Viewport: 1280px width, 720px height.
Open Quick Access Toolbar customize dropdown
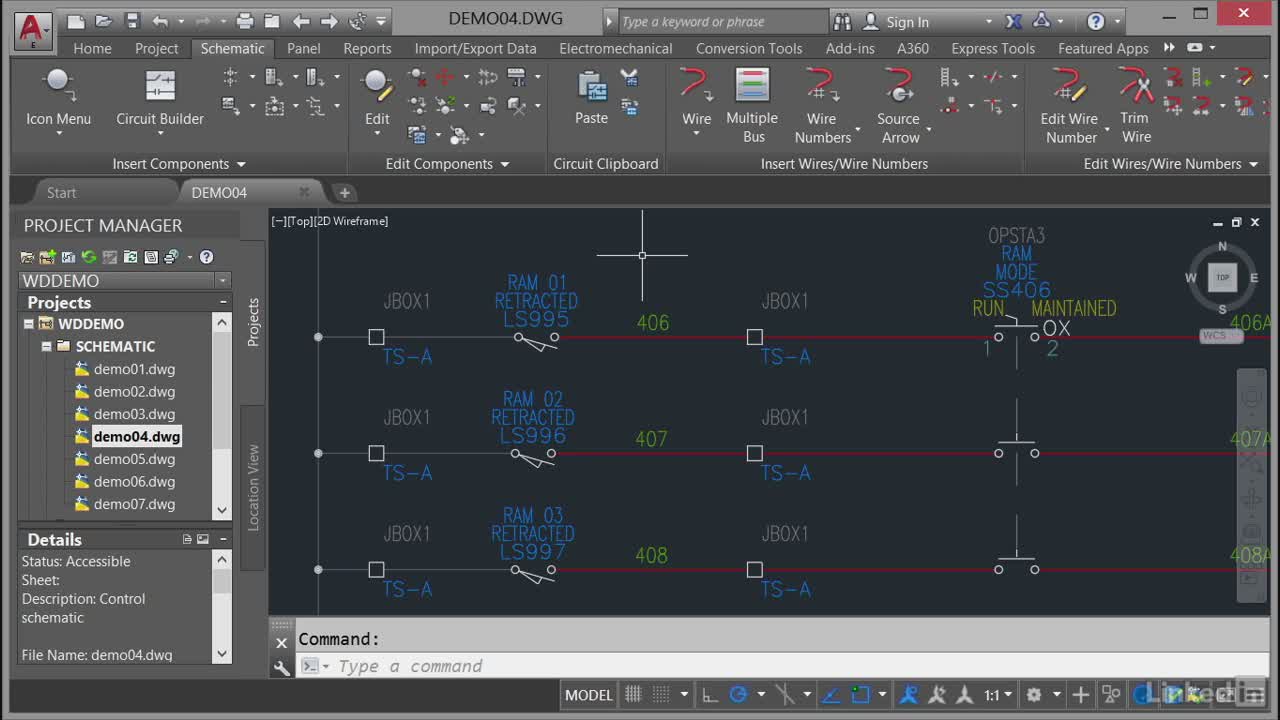pyautogui.click(x=381, y=22)
